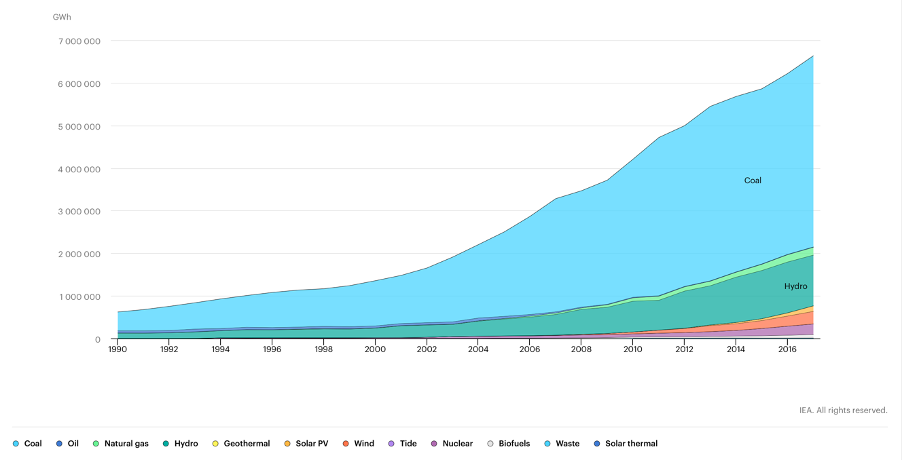Click the Coal label inside the chart area
Viewport: 902px width, 460px height.
752,181
